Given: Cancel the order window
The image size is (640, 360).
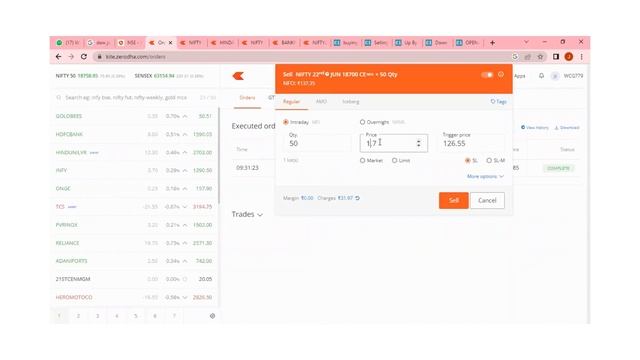Looking at the screenshot, I should [487, 200].
